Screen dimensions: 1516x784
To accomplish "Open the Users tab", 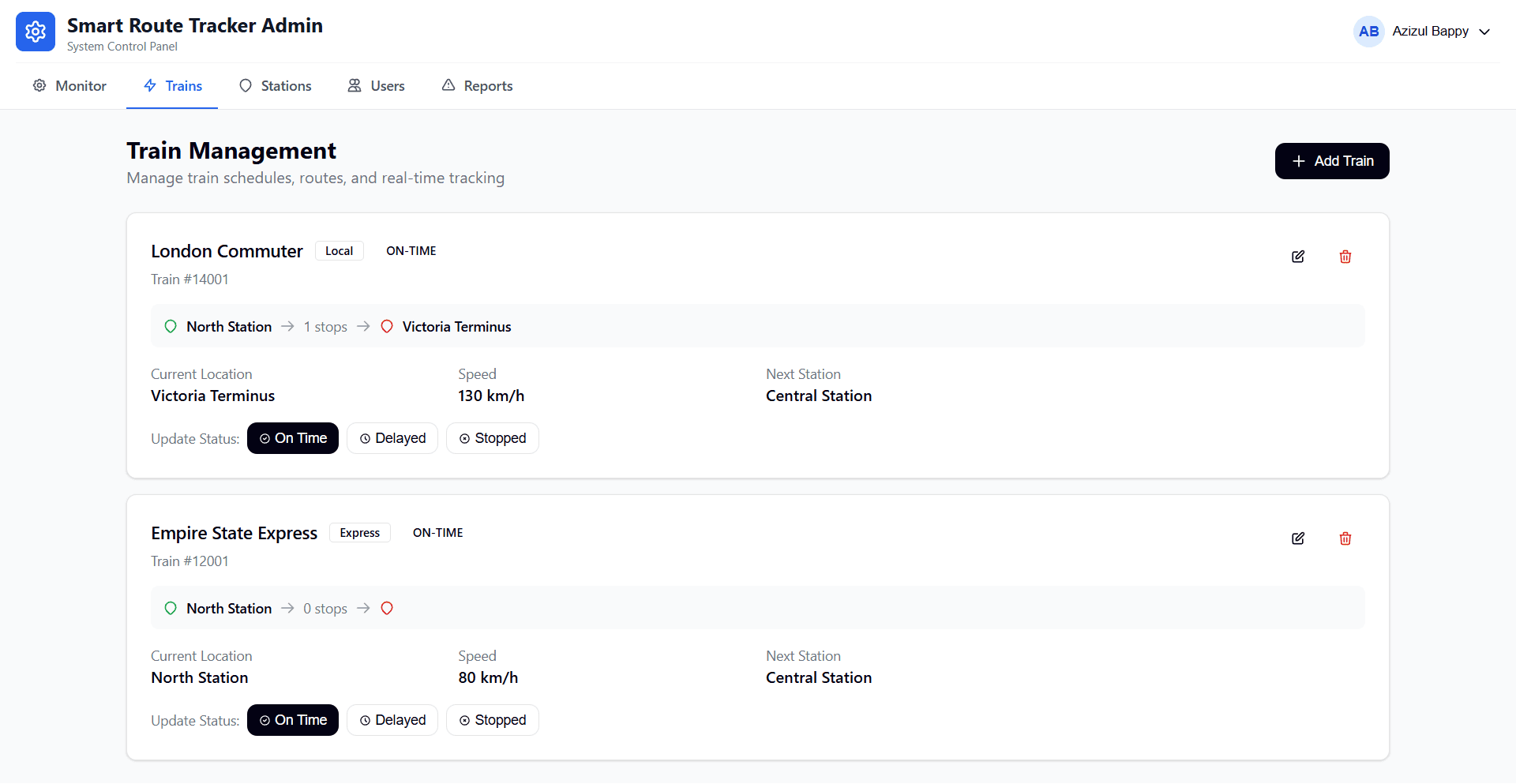I will [x=376, y=86].
